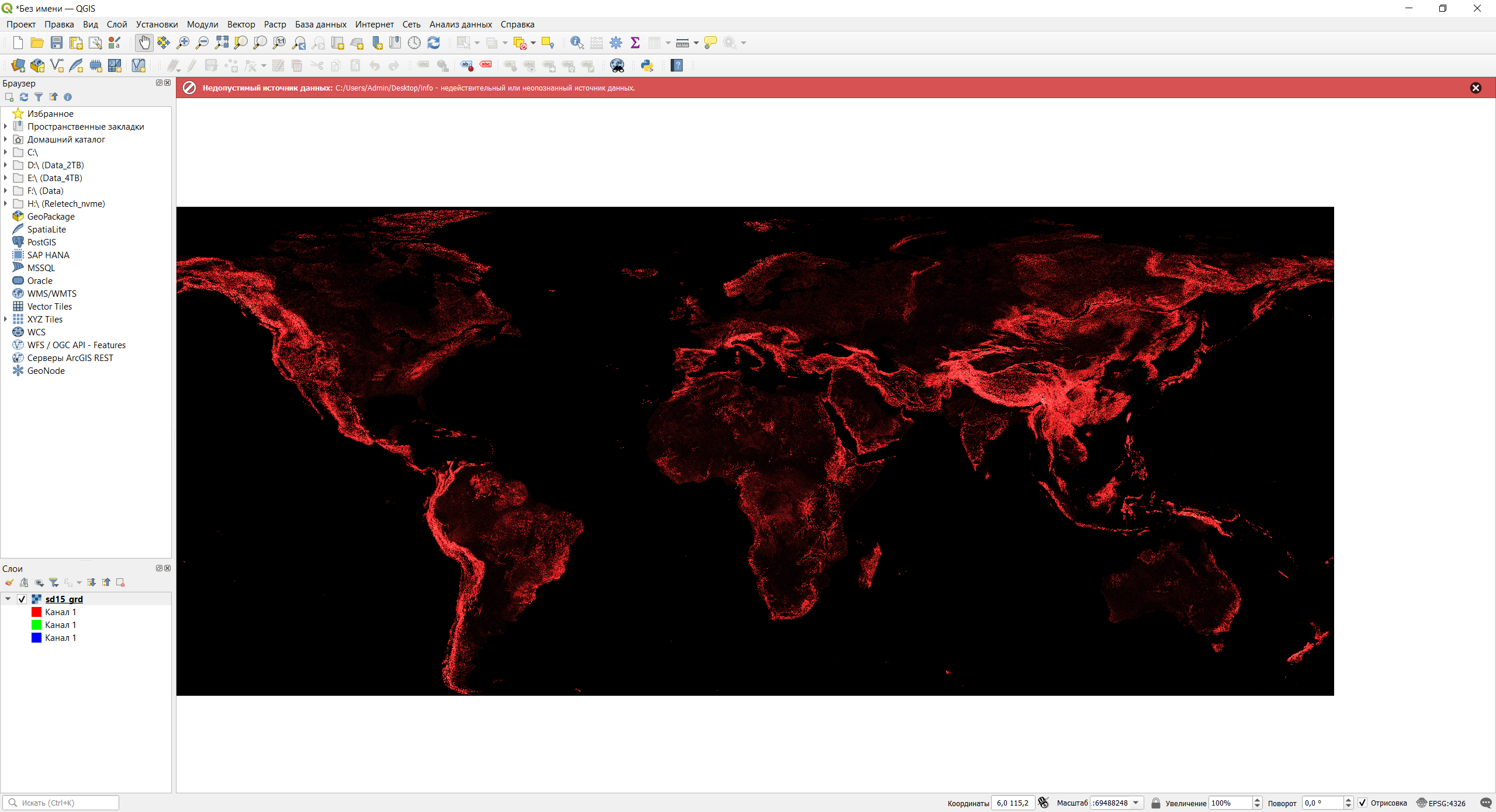Viewport: 1496px width, 812px height.
Task: Open the Temporal Controller clock icon
Action: point(414,43)
